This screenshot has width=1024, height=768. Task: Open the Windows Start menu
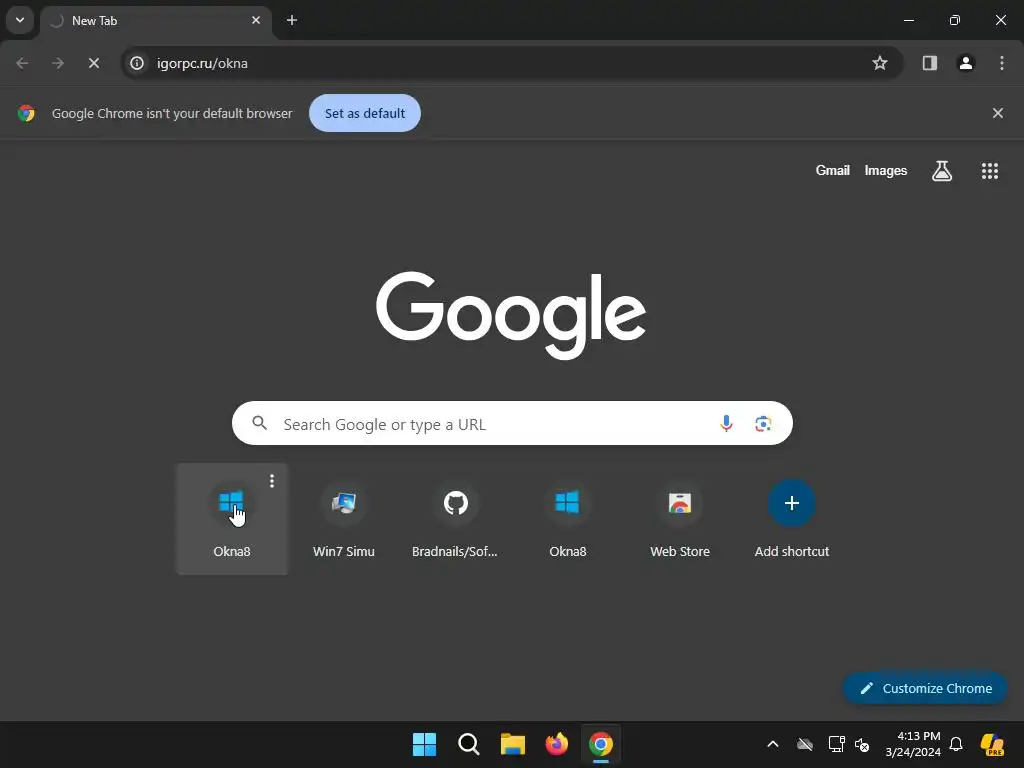pyautogui.click(x=424, y=744)
